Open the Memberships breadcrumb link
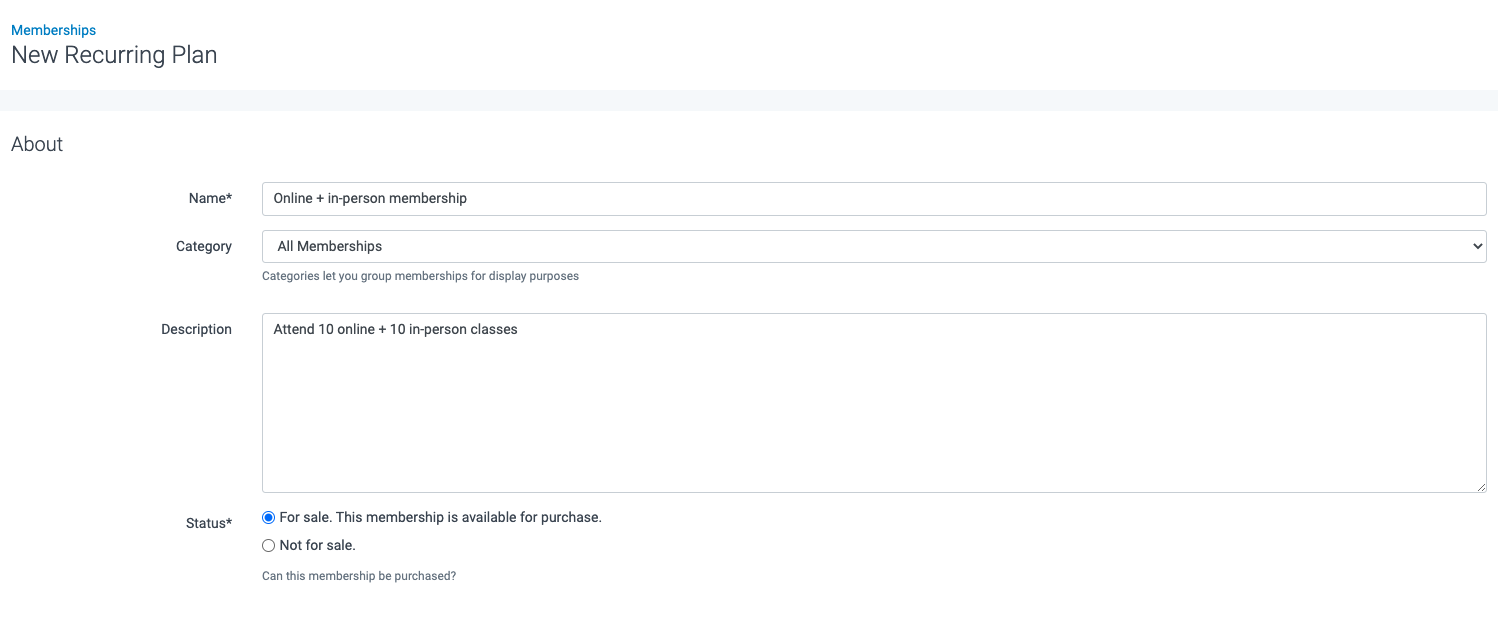This screenshot has height=627, width=1498. pos(53,30)
